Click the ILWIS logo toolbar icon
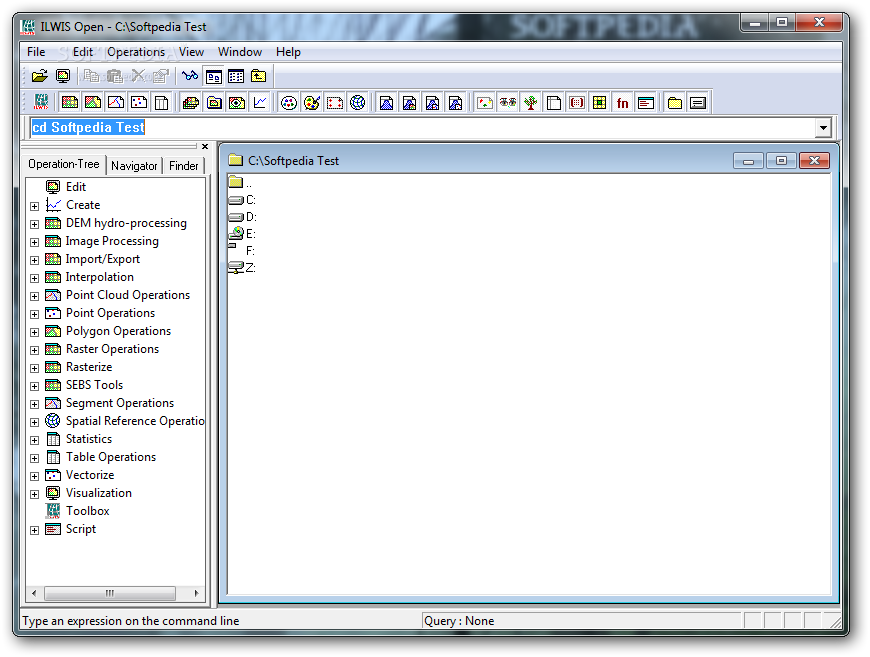The image size is (870, 657). pyautogui.click(x=41, y=102)
